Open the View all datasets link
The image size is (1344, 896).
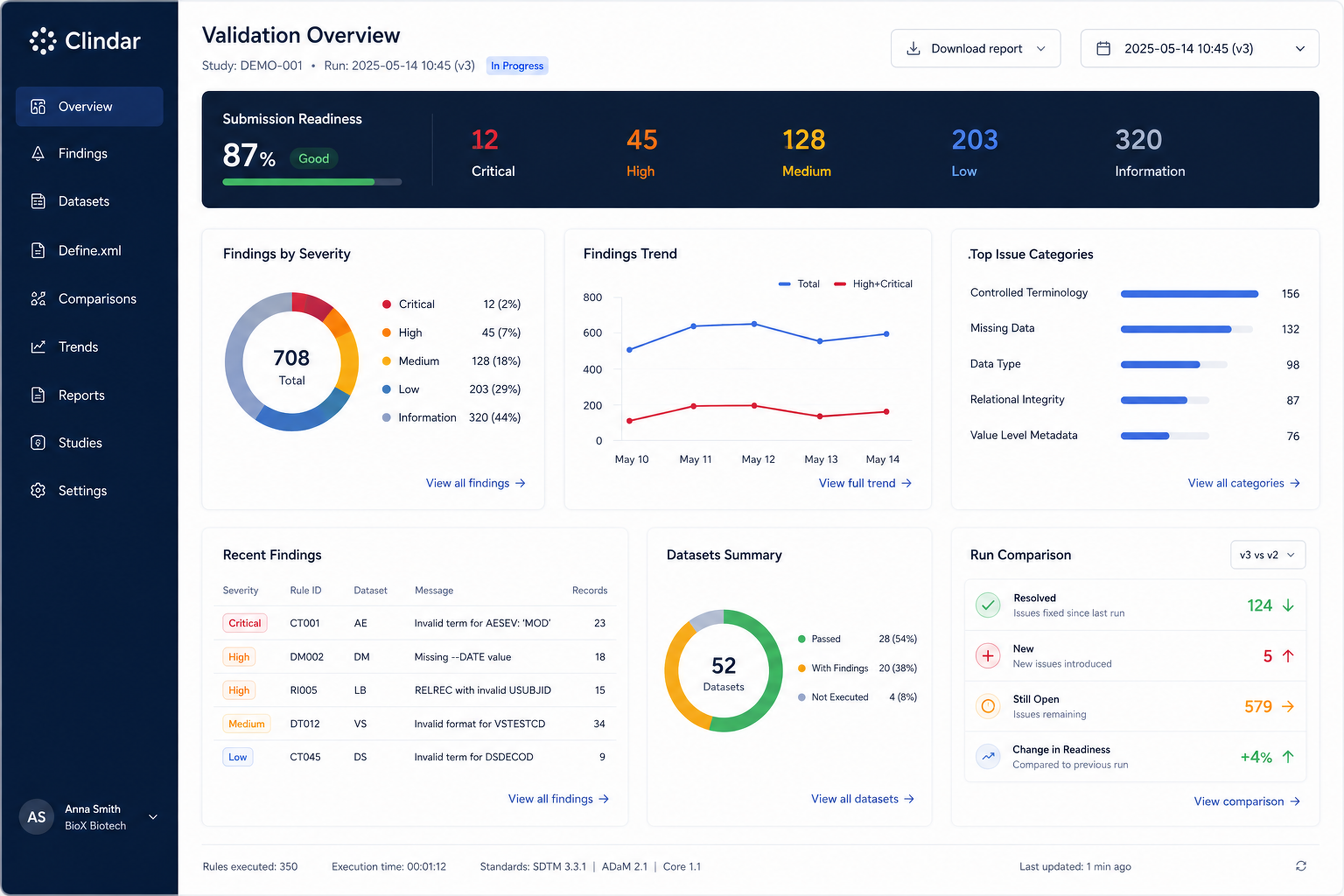point(863,799)
